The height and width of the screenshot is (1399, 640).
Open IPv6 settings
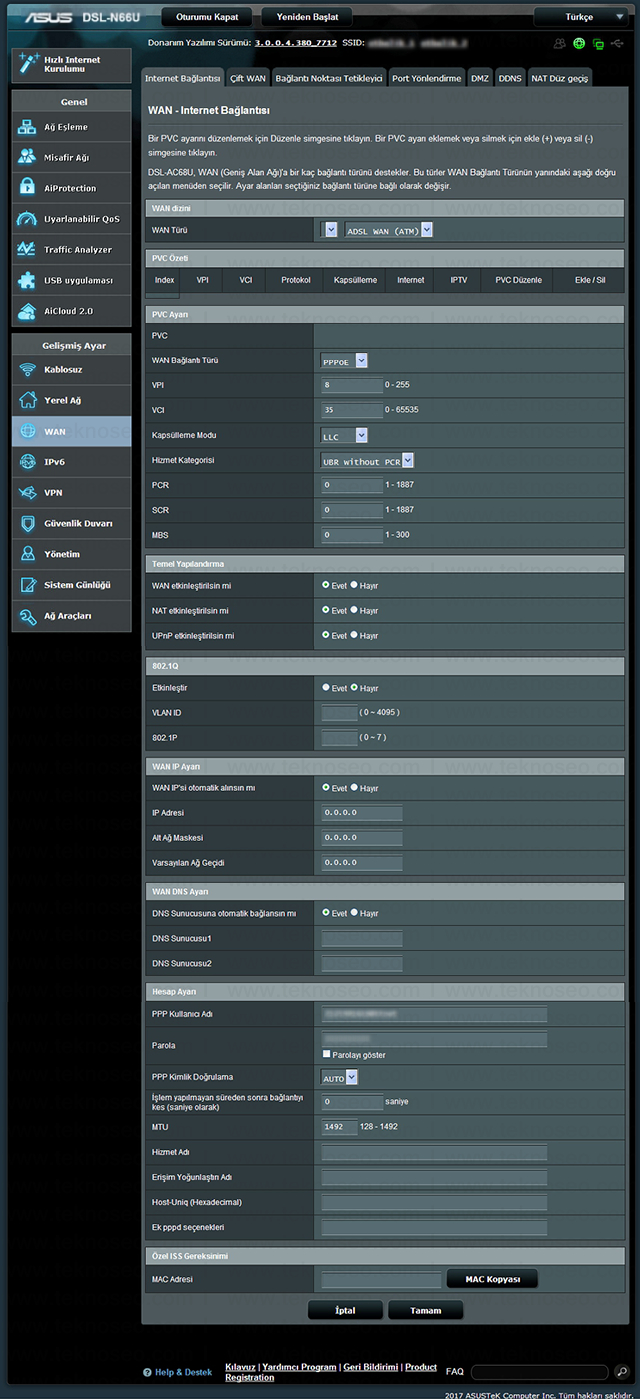(x=71, y=462)
